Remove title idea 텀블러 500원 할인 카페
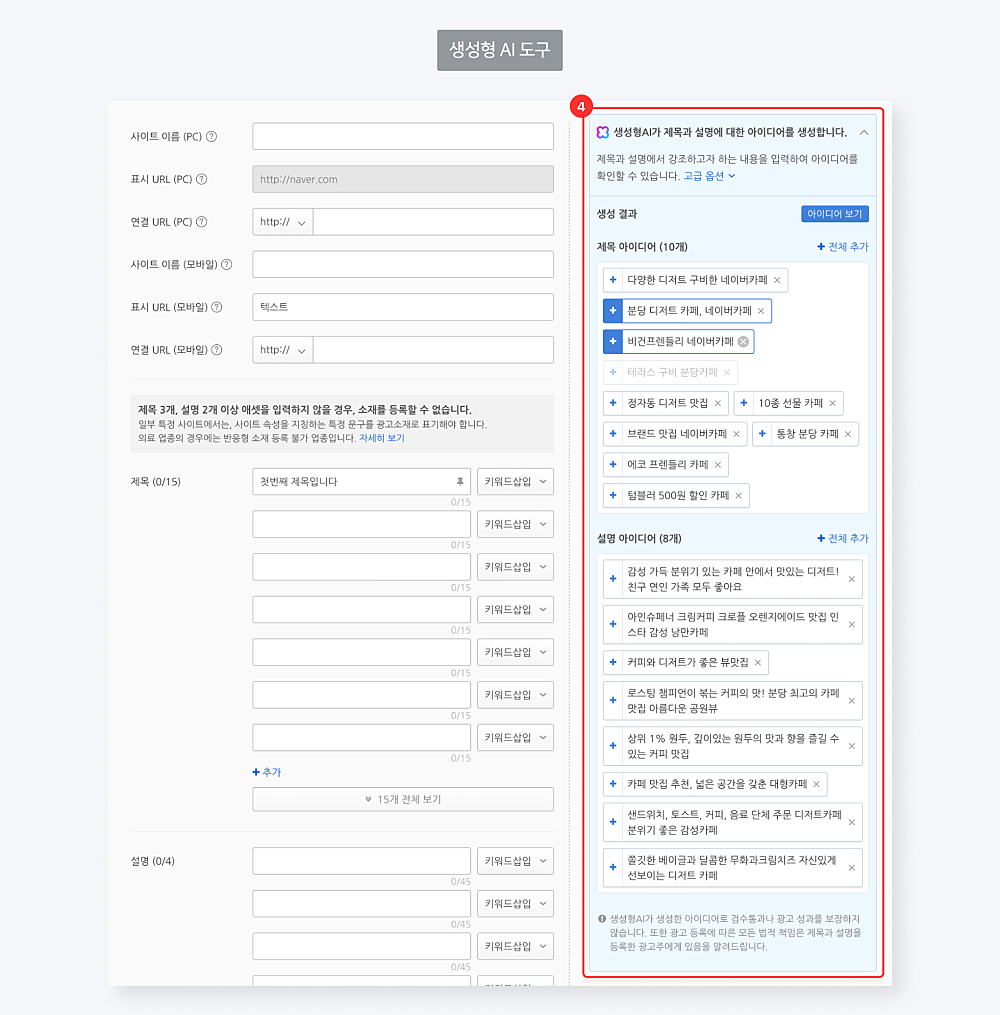1000x1015 pixels. click(x=739, y=496)
